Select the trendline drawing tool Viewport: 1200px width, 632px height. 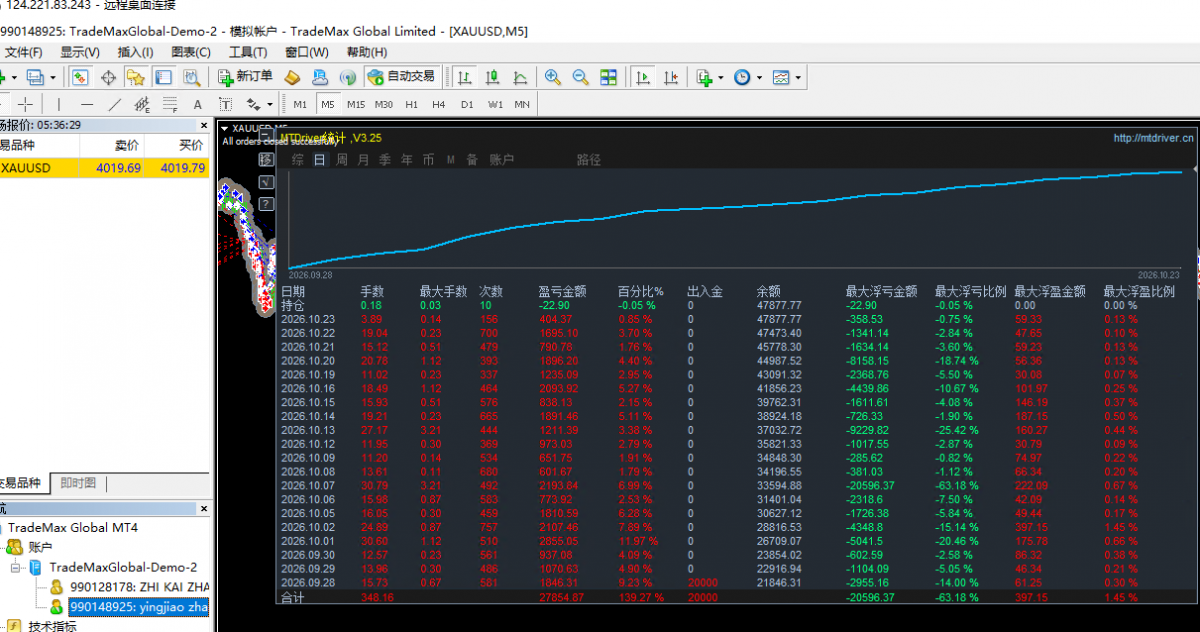pyautogui.click(x=114, y=104)
